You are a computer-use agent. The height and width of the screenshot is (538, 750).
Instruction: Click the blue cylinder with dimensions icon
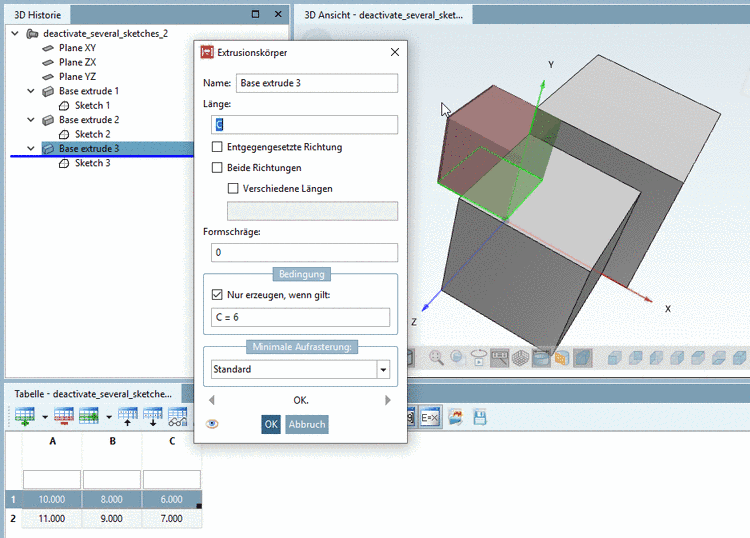point(541,358)
